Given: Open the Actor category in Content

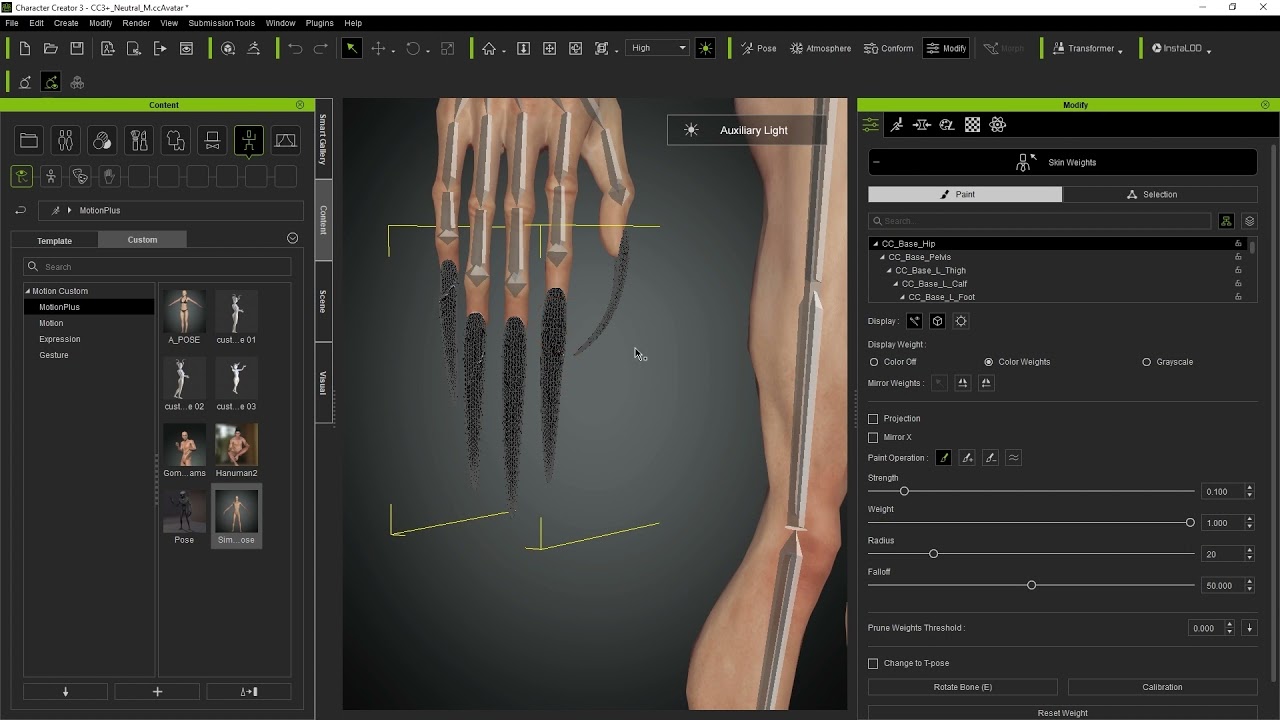Looking at the screenshot, I should coord(65,141).
